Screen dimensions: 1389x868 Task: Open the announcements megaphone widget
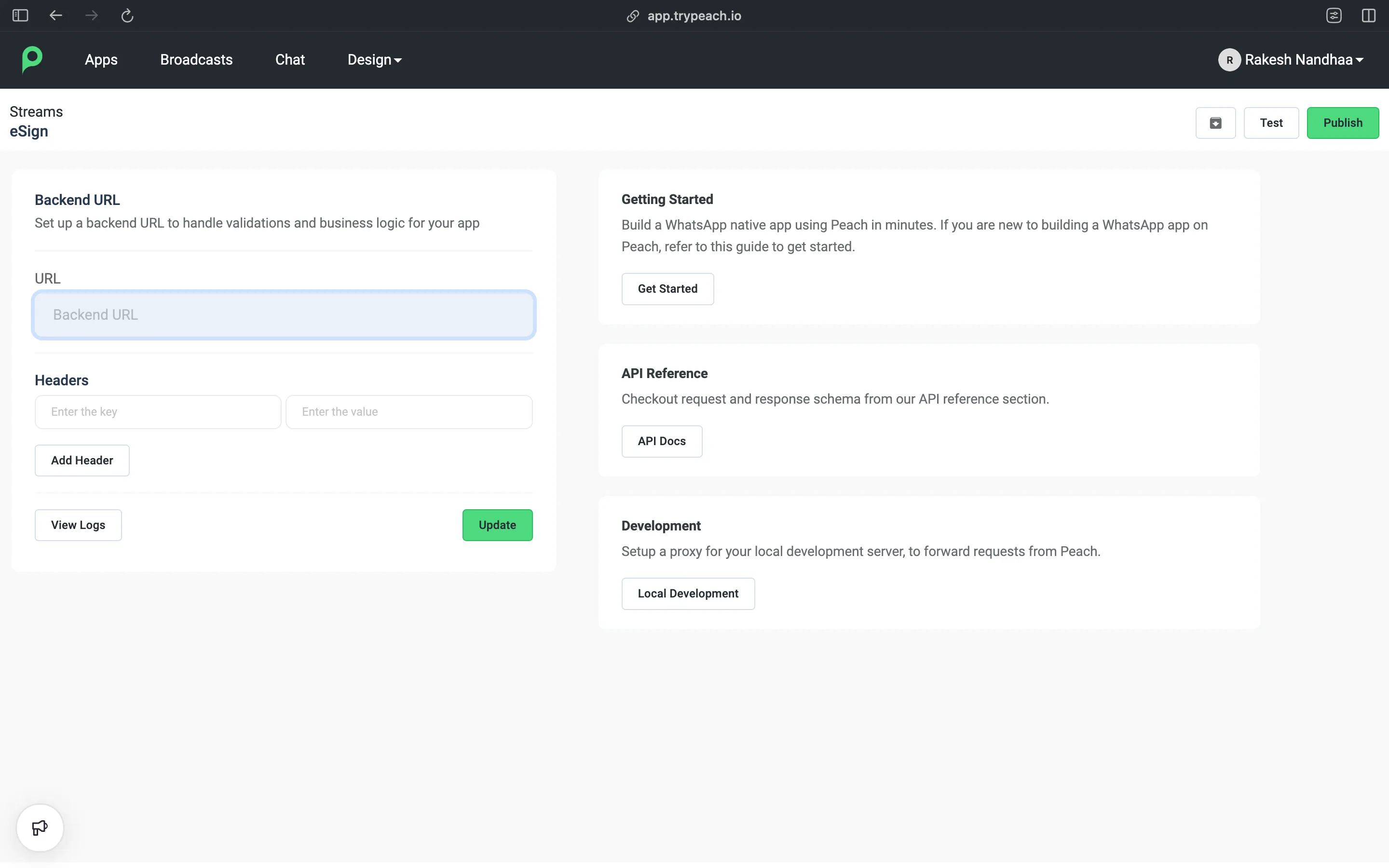[x=40, y=828]
